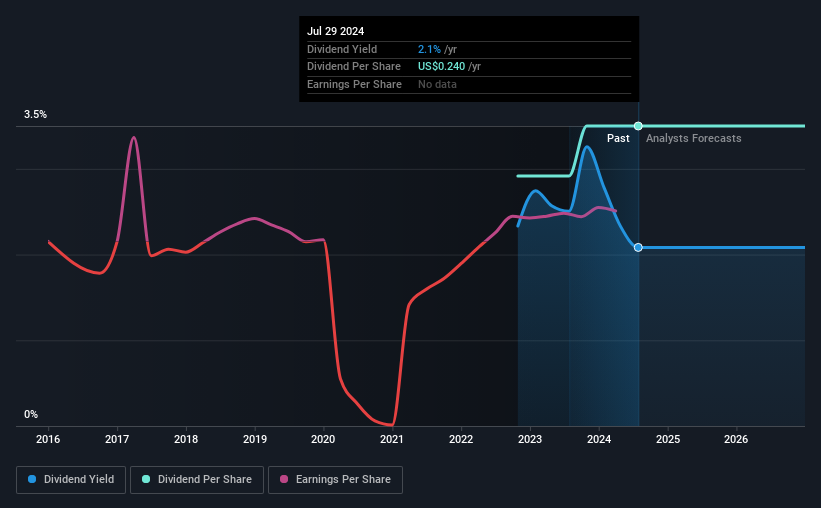
Task: Click the 2020 x-axis label
Action: [323, 439]
